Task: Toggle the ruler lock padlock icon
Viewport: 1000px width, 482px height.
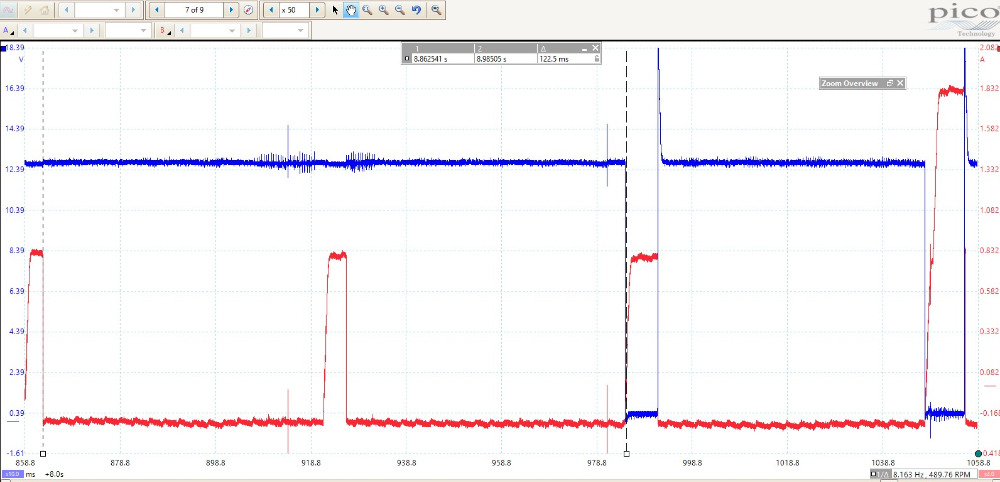Action: pyautogui.click(x=597, y=59)
